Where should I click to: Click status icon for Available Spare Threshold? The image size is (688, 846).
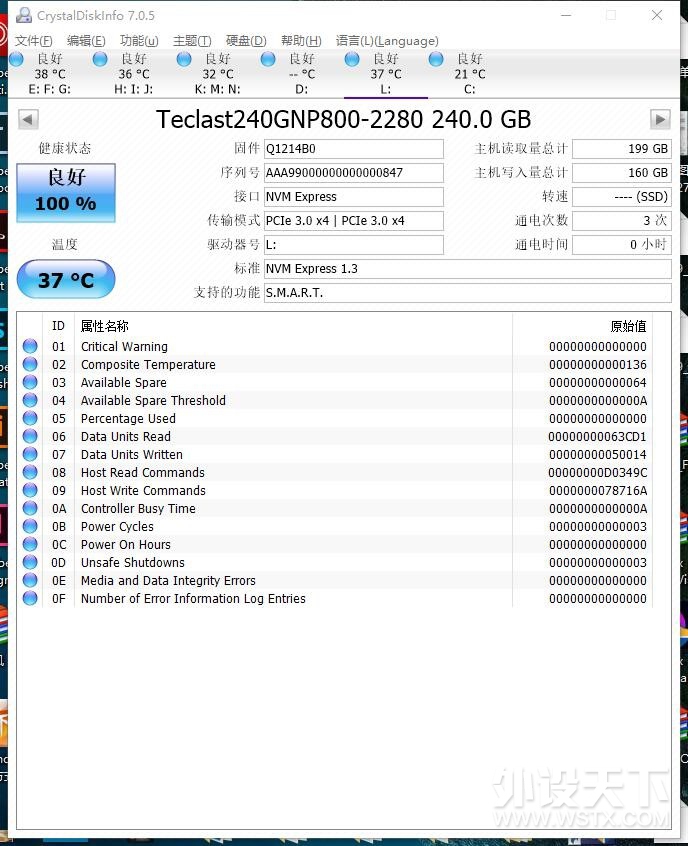point(30,400)
